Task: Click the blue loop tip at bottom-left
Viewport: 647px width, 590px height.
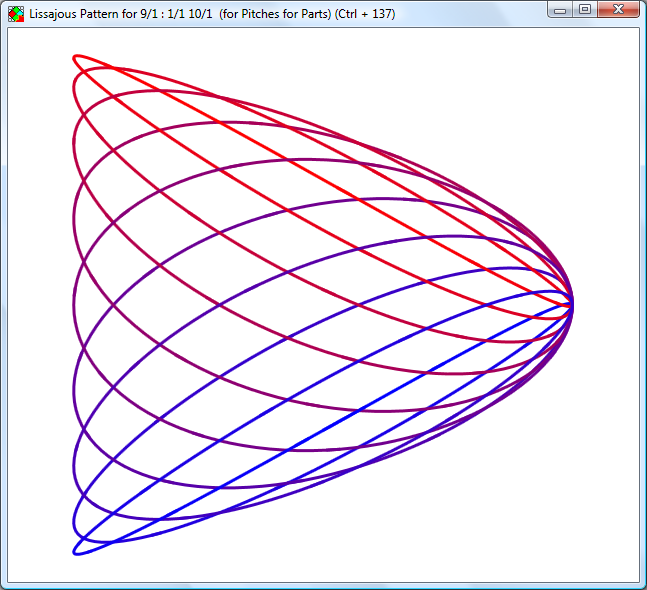Action: 75,549
